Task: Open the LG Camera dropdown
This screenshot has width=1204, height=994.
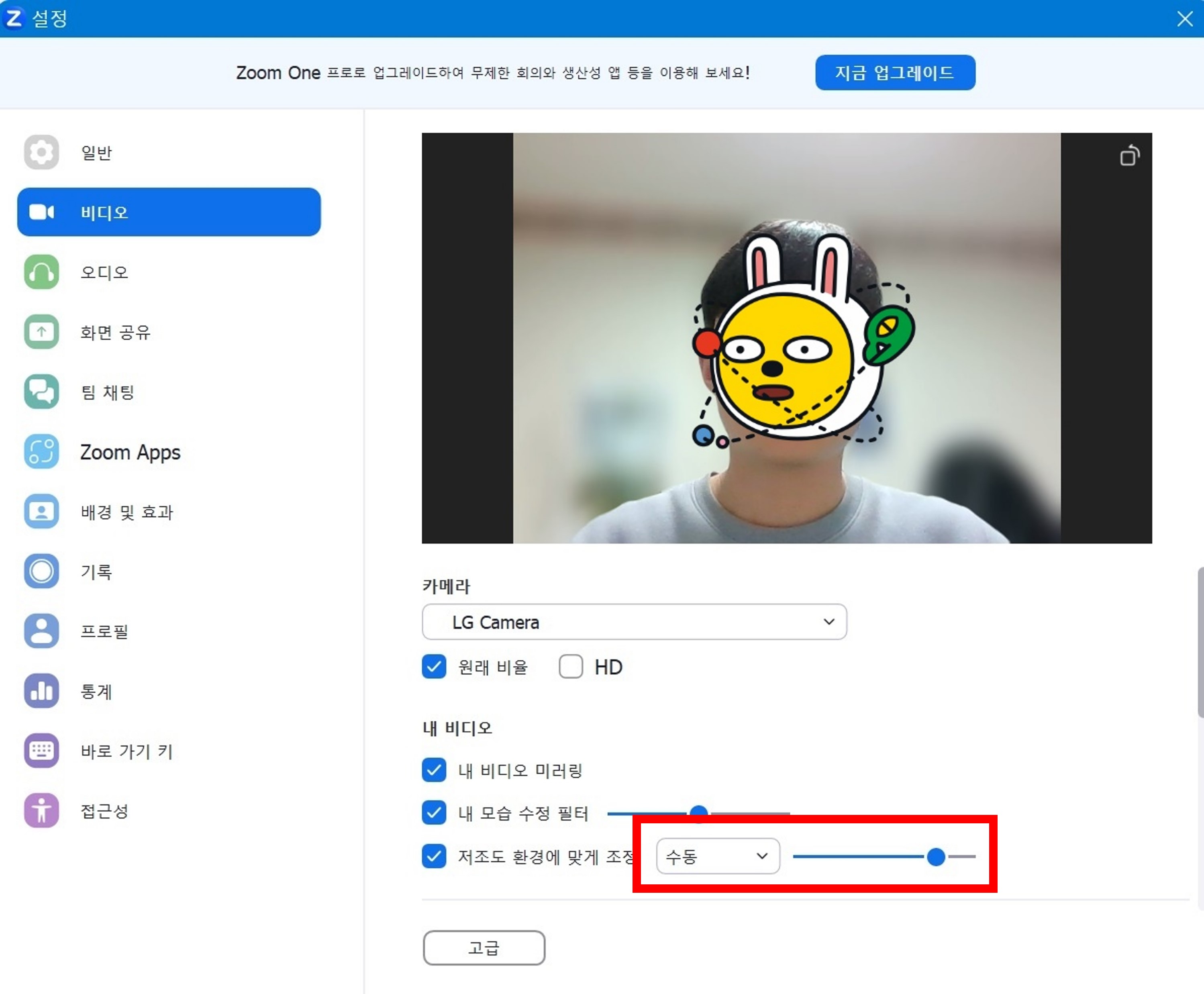Action: (635, 622)
